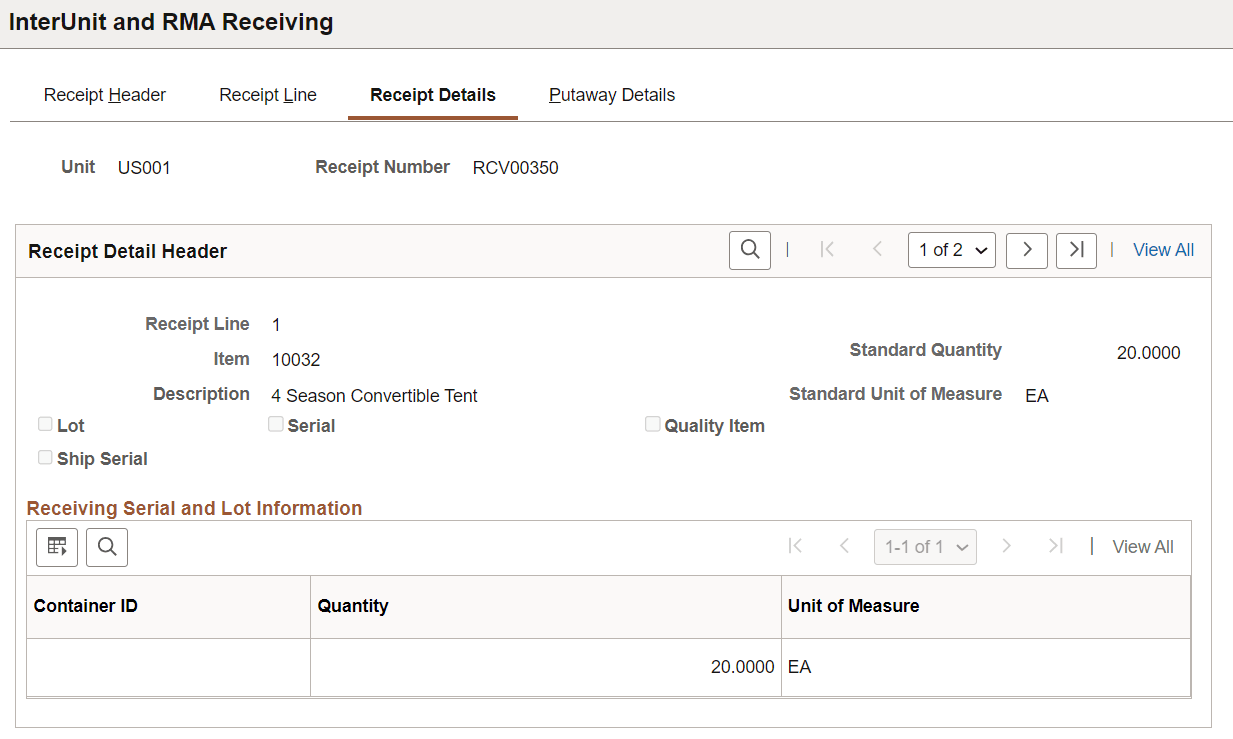Image resolution: width=1233 pixels, height=739 pixels.
Task: Open the Grid Action Menu for serial information
Action: tap(56, 547)
